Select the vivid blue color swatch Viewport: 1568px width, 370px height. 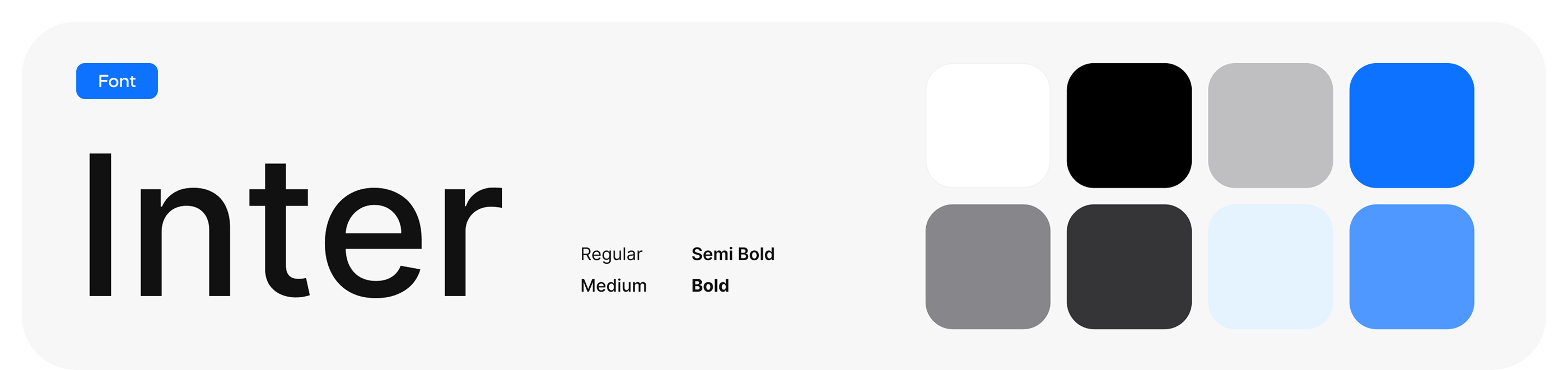(x=1412, y=125)
